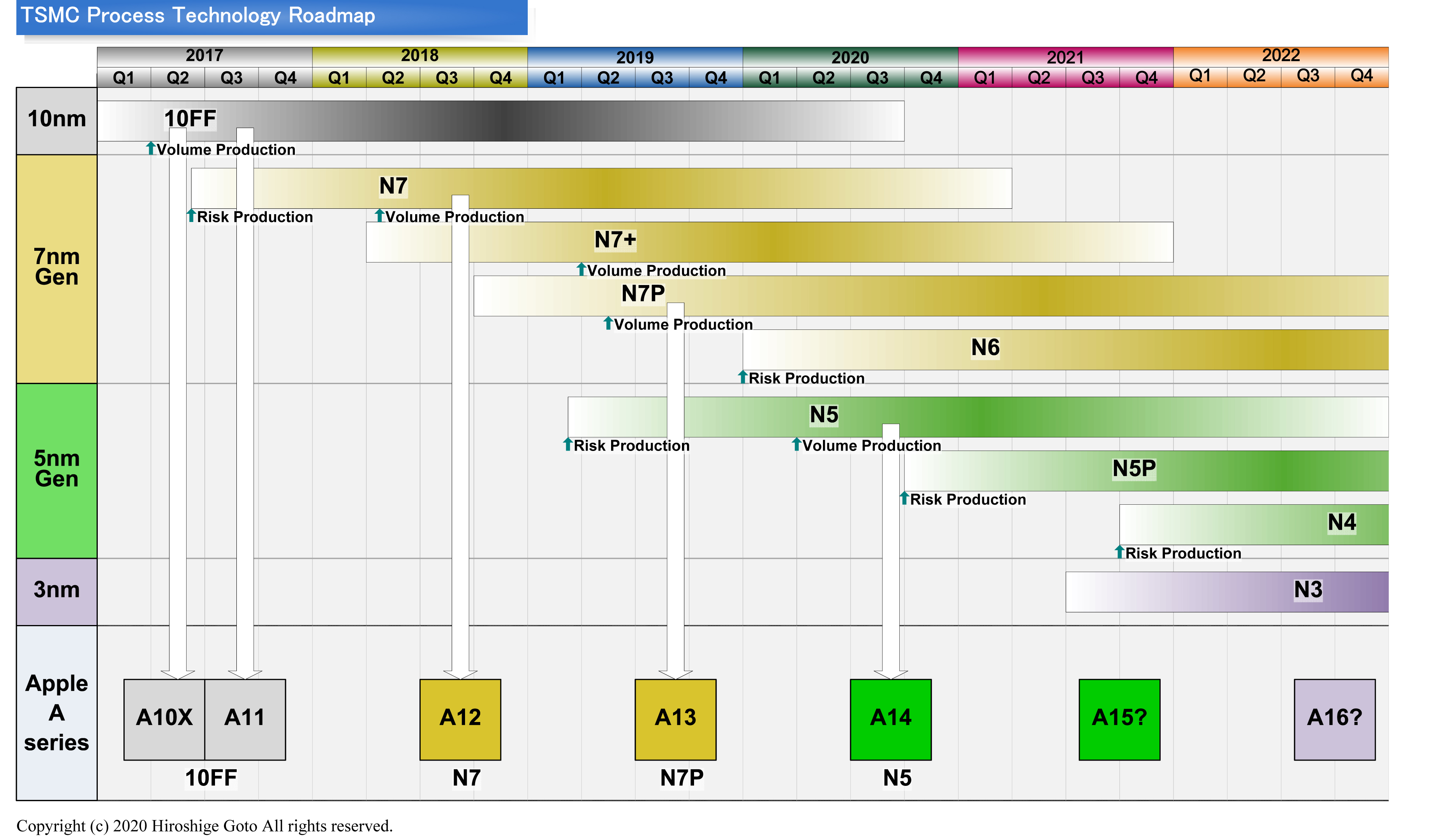The image size is (1436, 840).
Task: Click the A13 chip box
Action: click(x=675, y=719)
